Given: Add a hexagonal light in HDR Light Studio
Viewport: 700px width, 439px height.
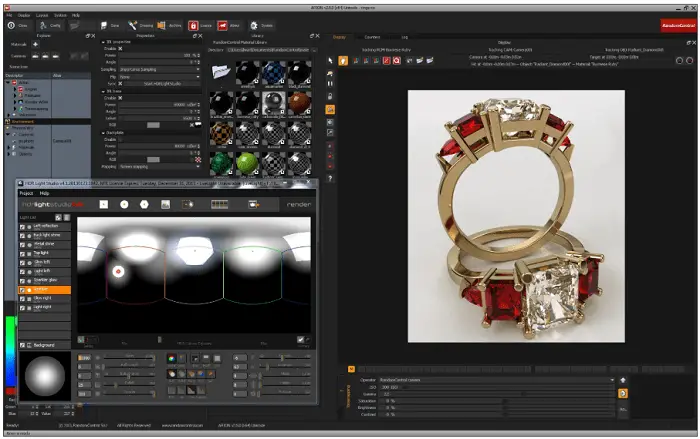Looking at the screenshot, I should coord(144,204).
